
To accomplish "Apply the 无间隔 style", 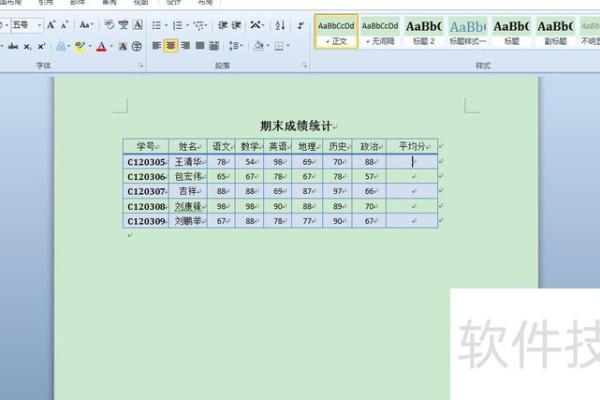I will click(380, 31).
